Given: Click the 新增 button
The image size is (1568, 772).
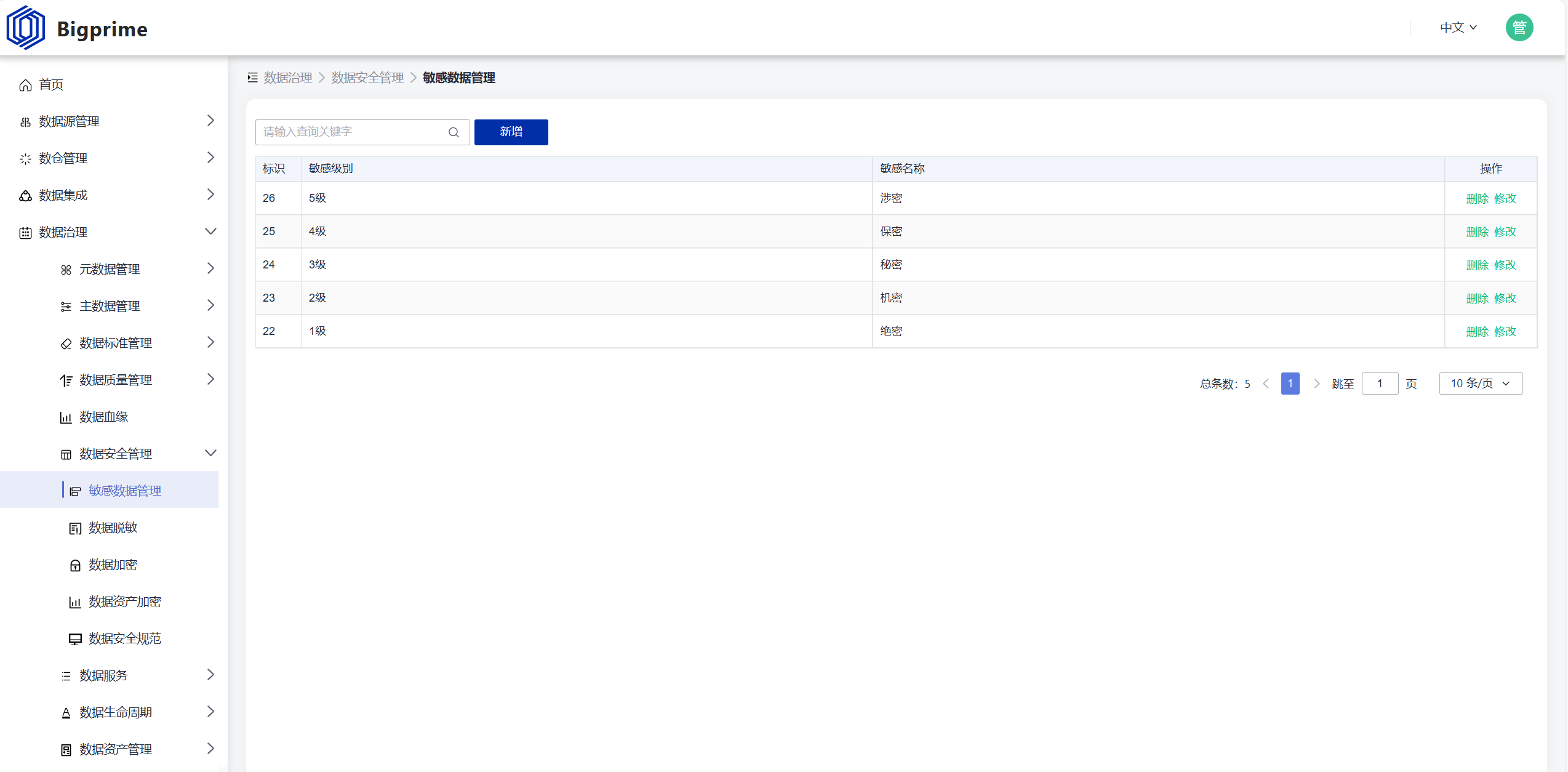Looking at the screenshot, I should (511, 132).
